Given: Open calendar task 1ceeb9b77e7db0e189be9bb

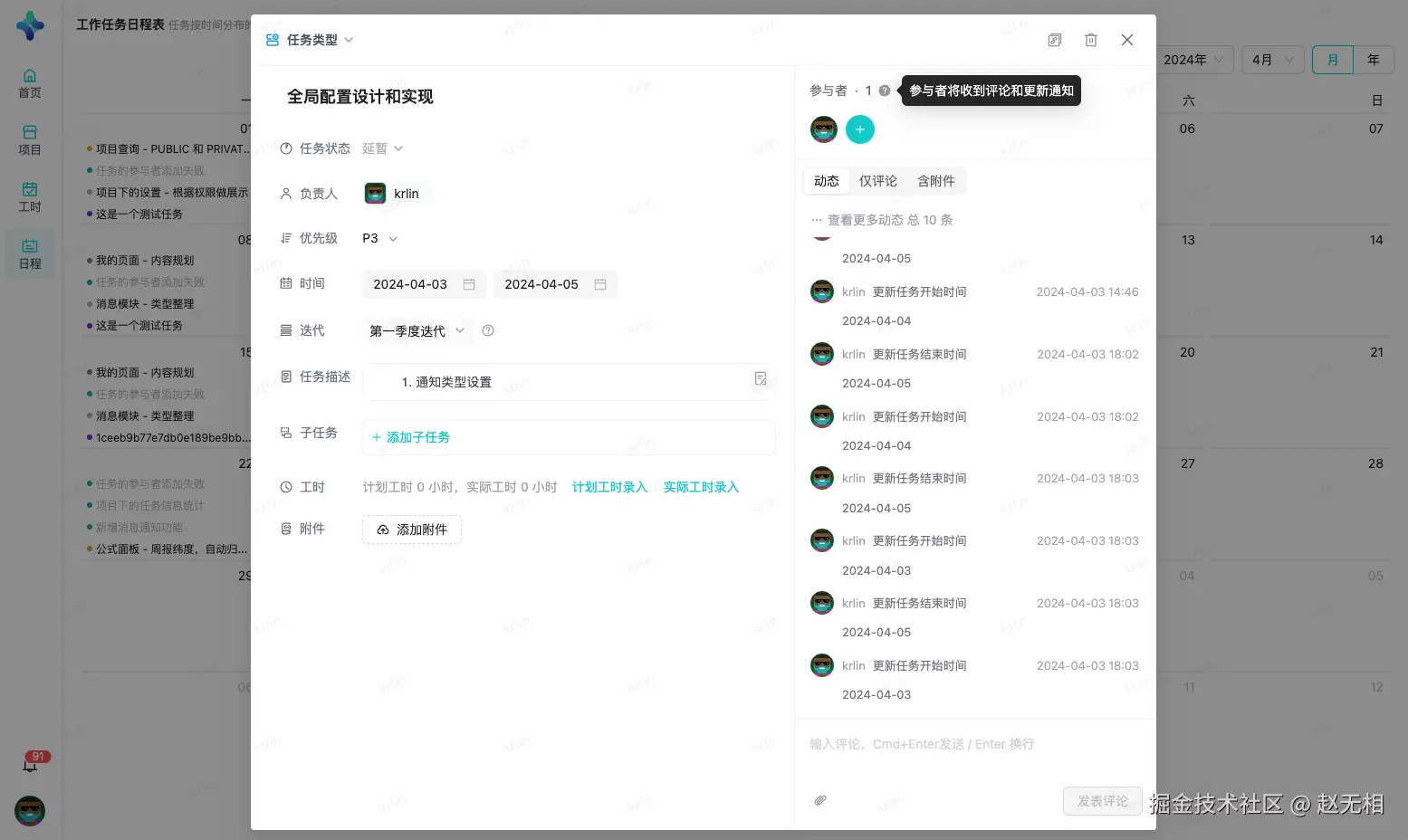Looking at the screenshot, I should click(167, 438).
